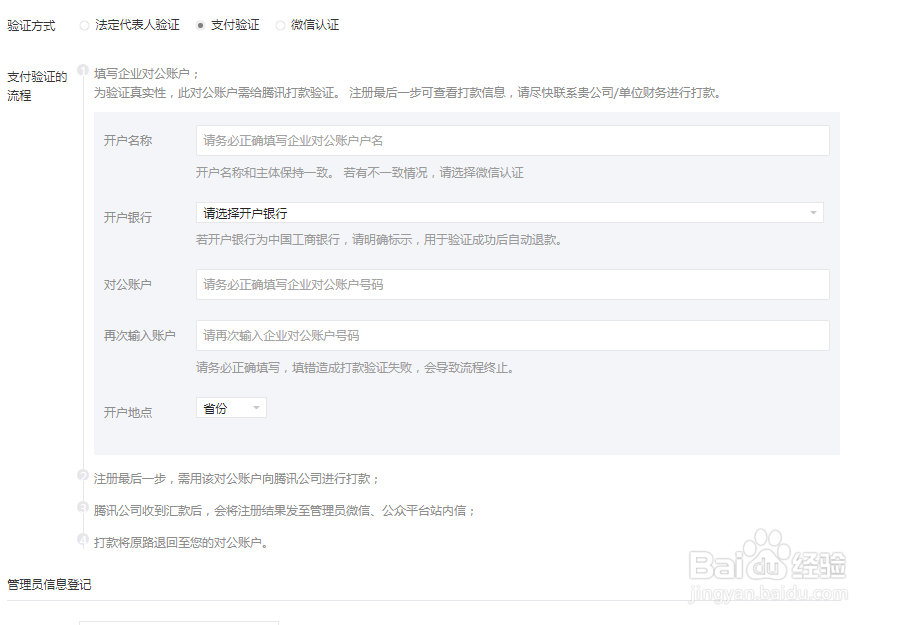Image resolution: width=898 pixels, height=625 pixels.
Task: Click the 再次输入账户 confirmation field
Action: (x=512, y=335)
